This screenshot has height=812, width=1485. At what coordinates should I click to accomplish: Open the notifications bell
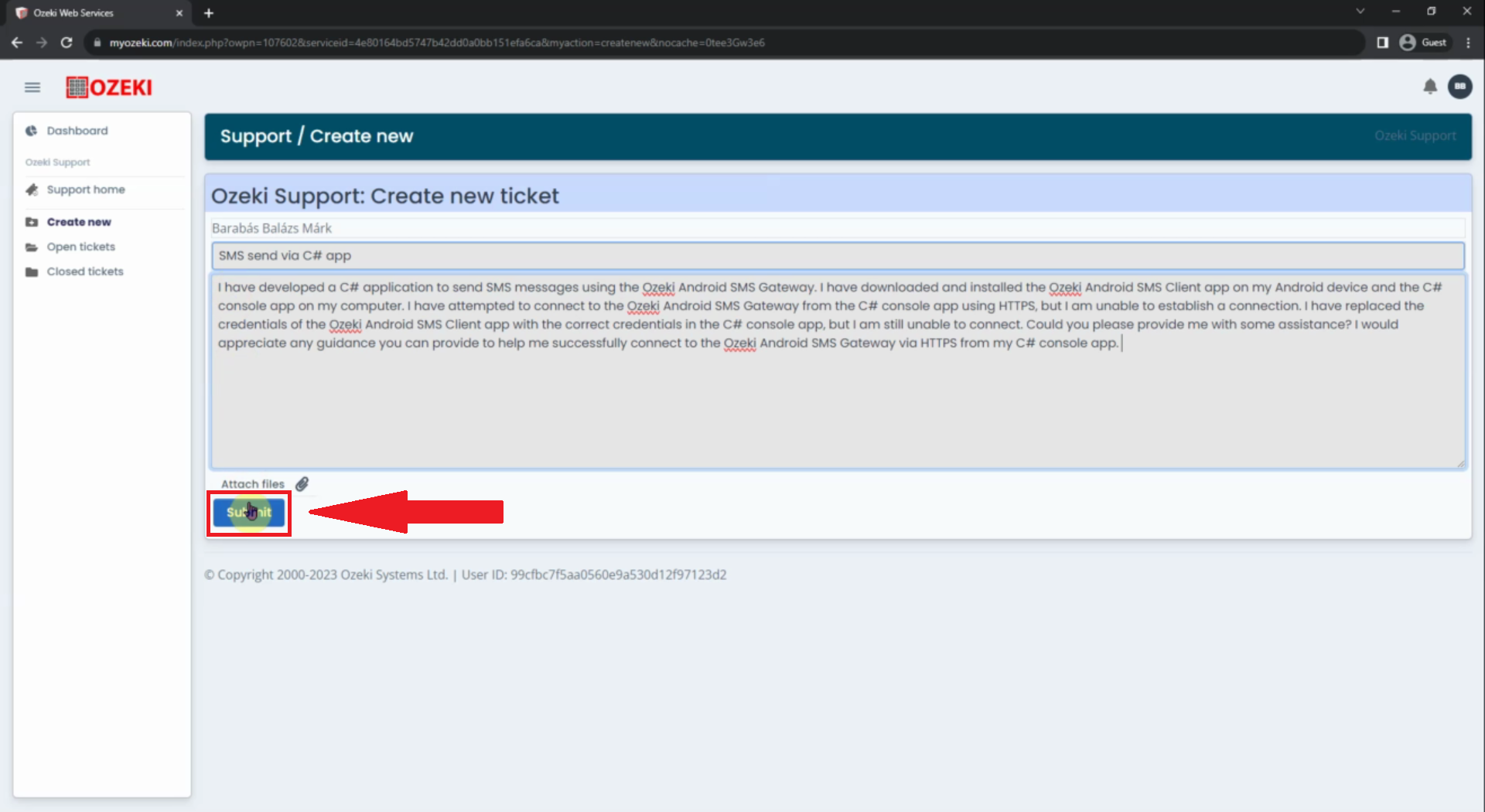tap(1430, 87)
